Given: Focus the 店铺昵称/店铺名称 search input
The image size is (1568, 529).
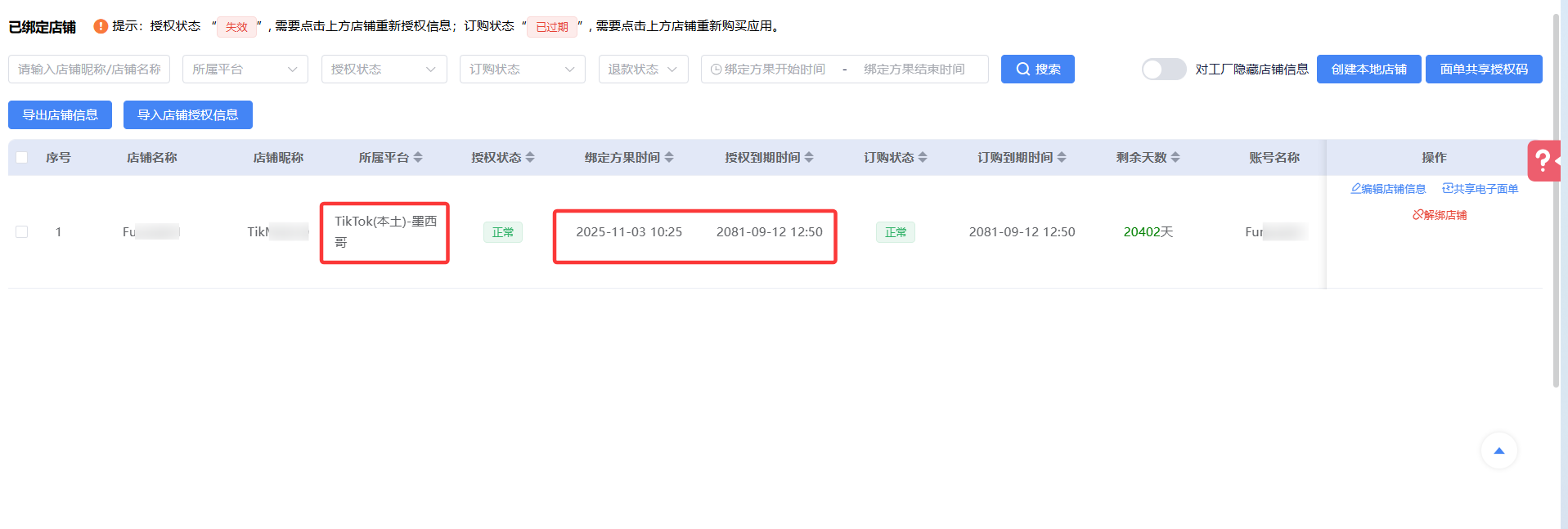Looking at the screenshot, I should click(89, 69).
